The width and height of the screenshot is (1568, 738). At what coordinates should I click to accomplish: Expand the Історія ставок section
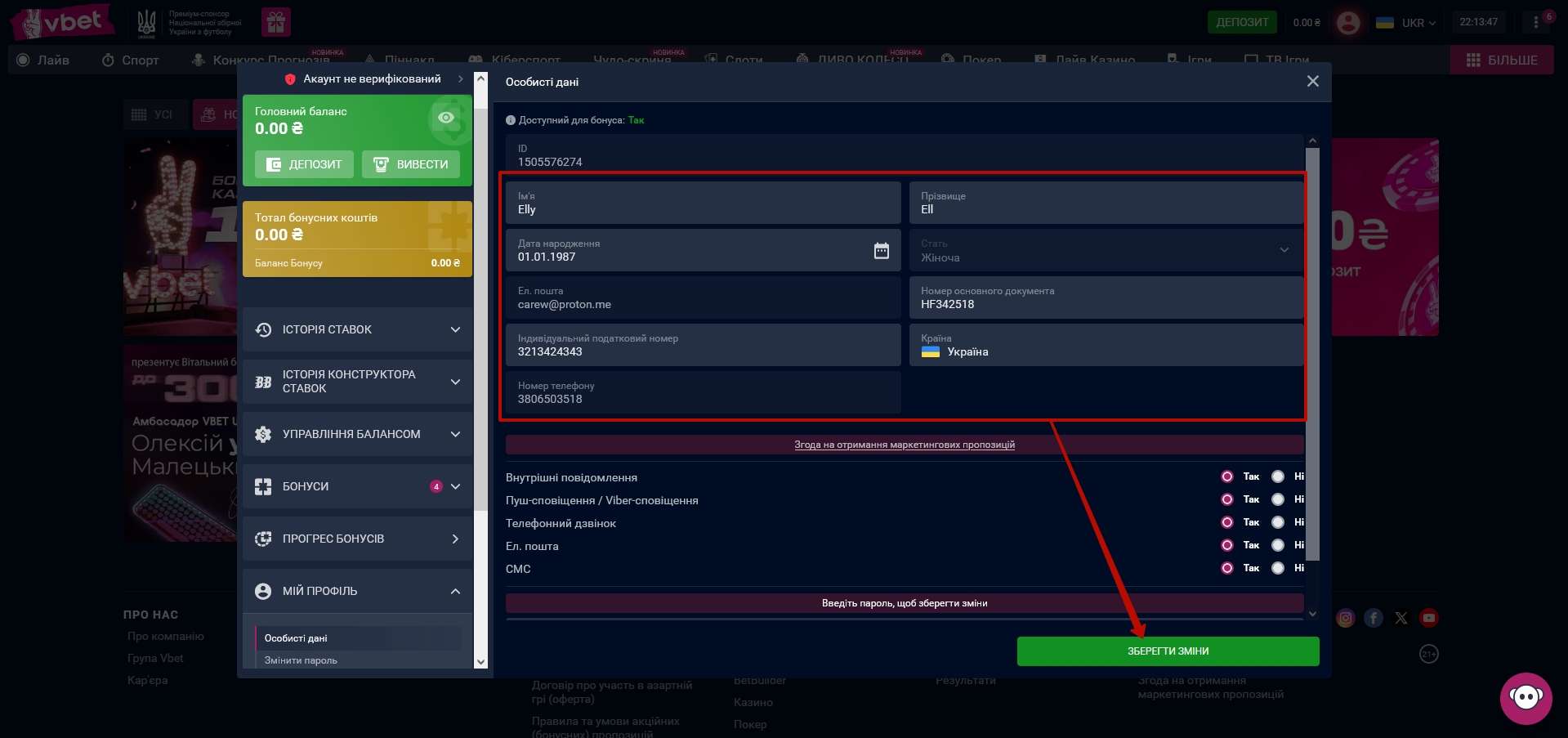click(x=358, y=329)
